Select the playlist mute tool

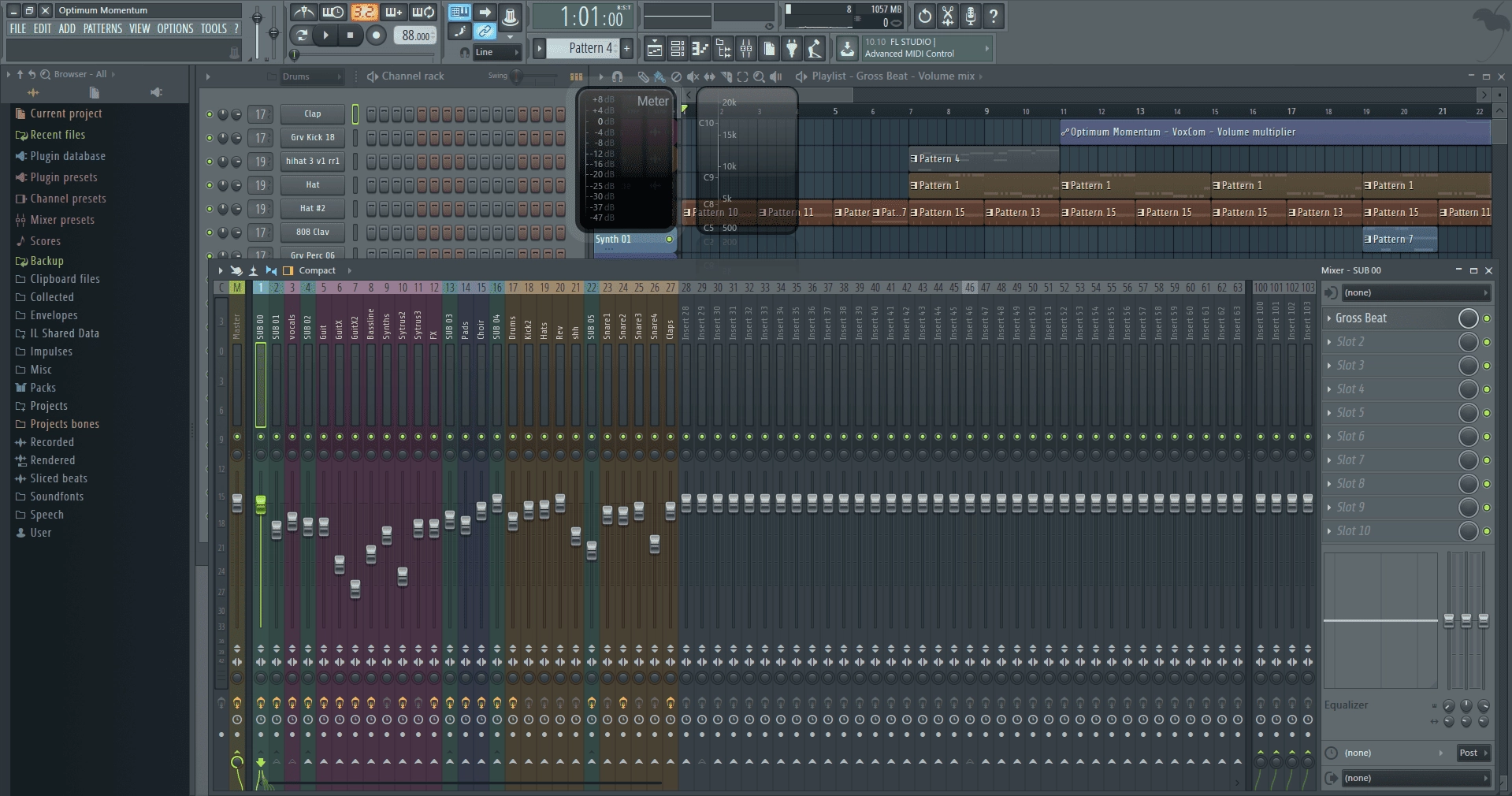point(693,76)
